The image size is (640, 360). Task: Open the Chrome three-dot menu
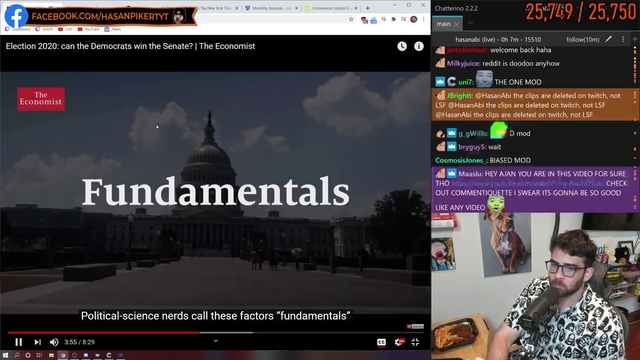(424, 19)
